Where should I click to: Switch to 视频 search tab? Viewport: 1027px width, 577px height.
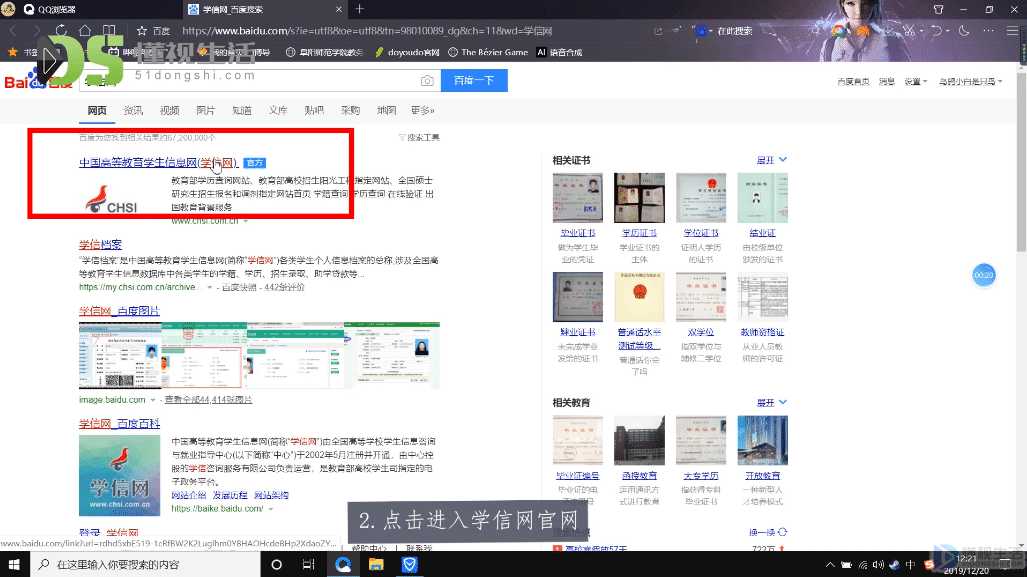point(170,110)
